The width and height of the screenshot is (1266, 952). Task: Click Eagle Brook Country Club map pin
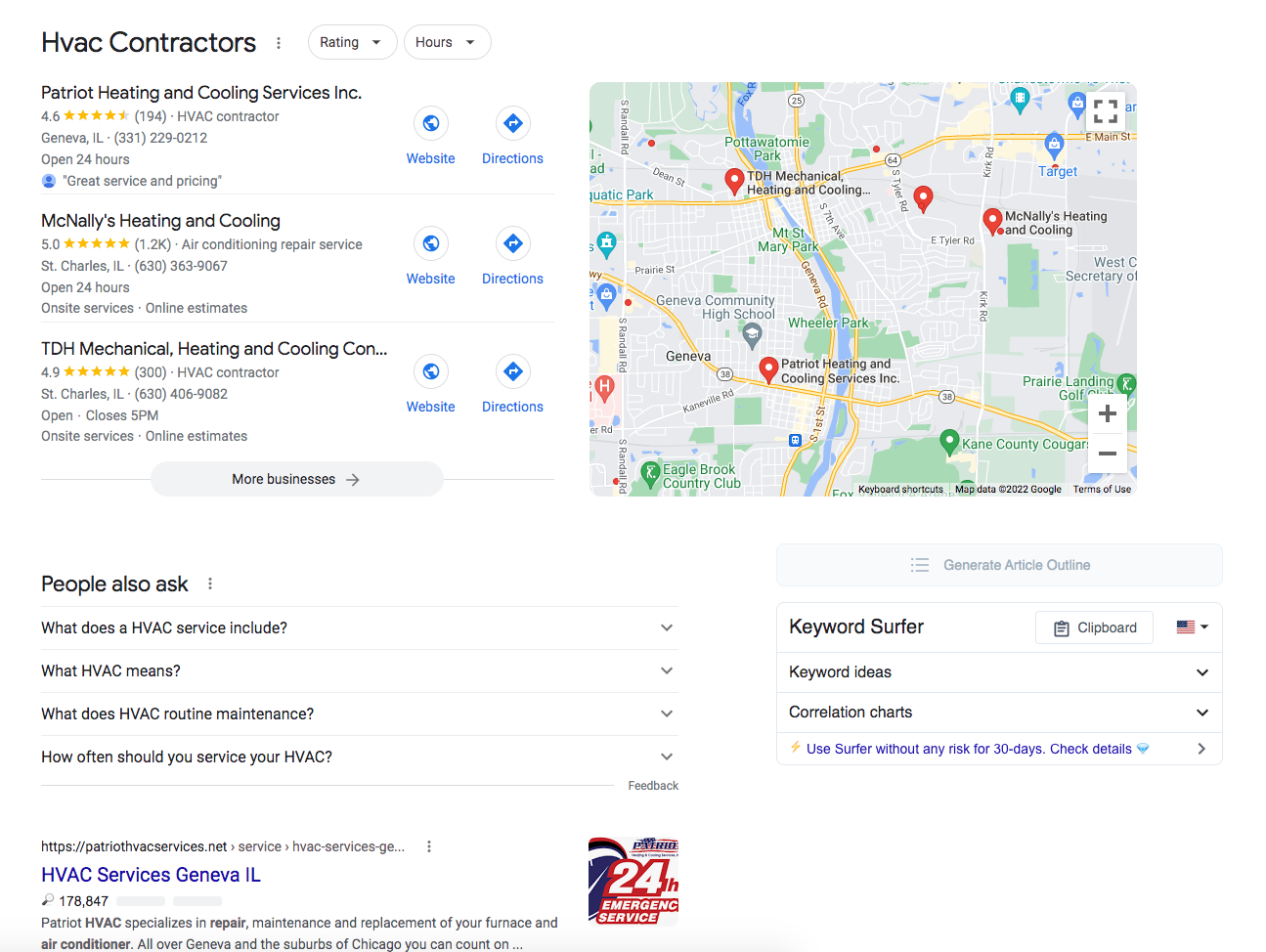(x=650, y=475)
